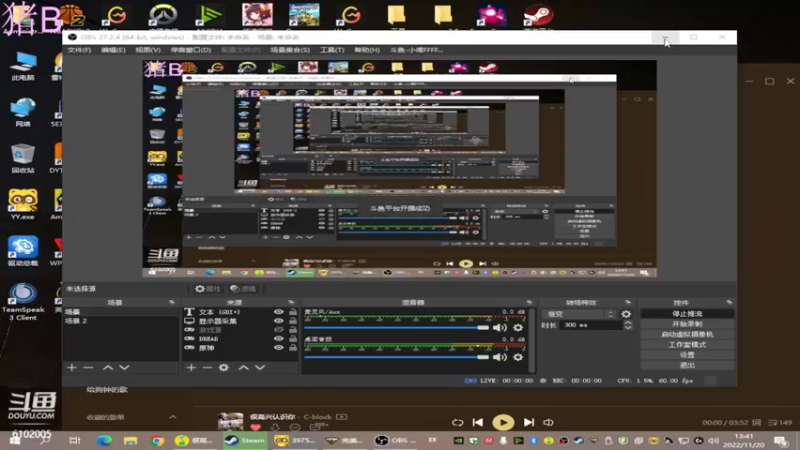
Task: Toggle lock on 文本 (GDI+) source
Action: [x=293, y=312]
